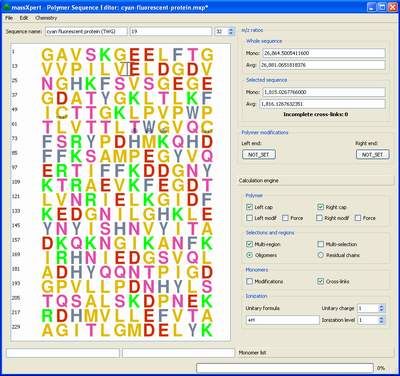Viewport: 400px width, 376px height.
Task: Increase the spin box showing 32
Action: (x=231, y=29)
